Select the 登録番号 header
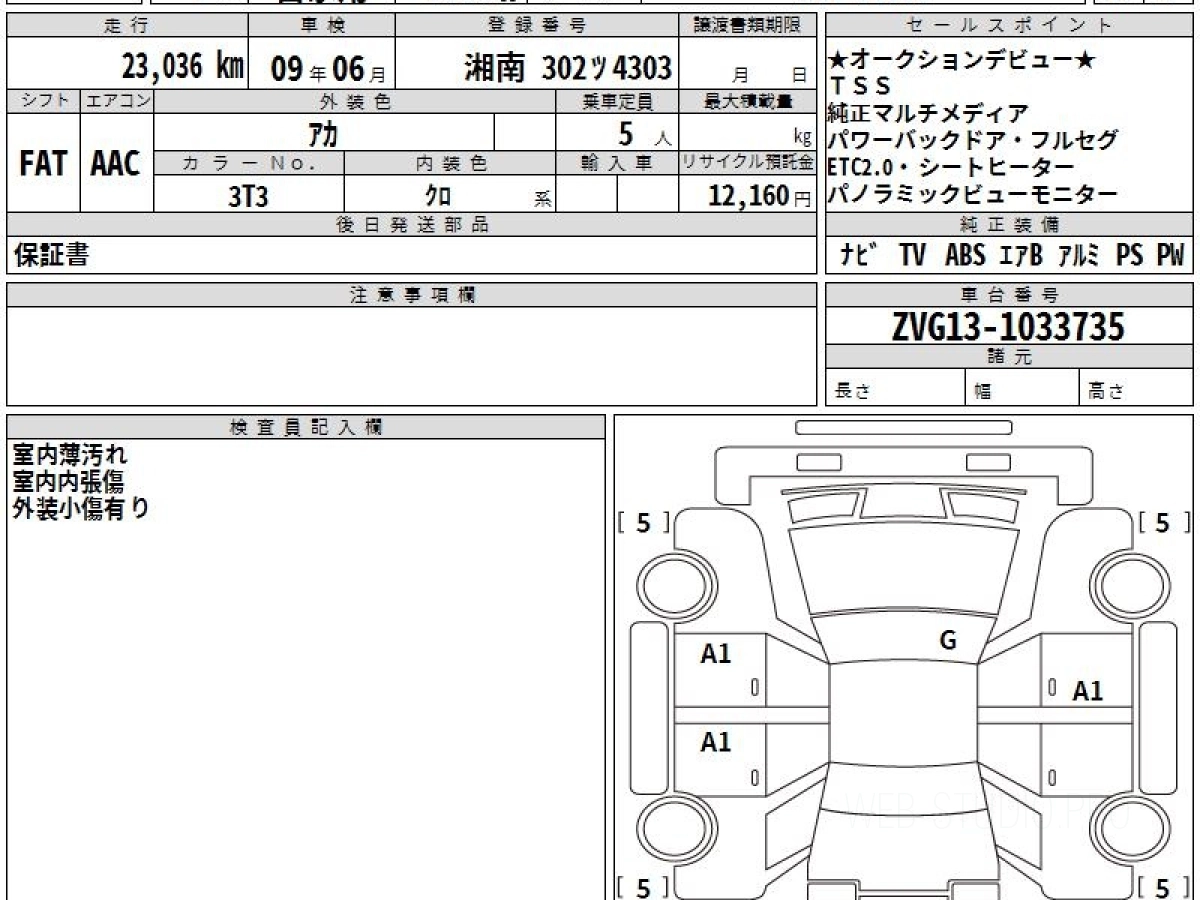 coord(537,26)
